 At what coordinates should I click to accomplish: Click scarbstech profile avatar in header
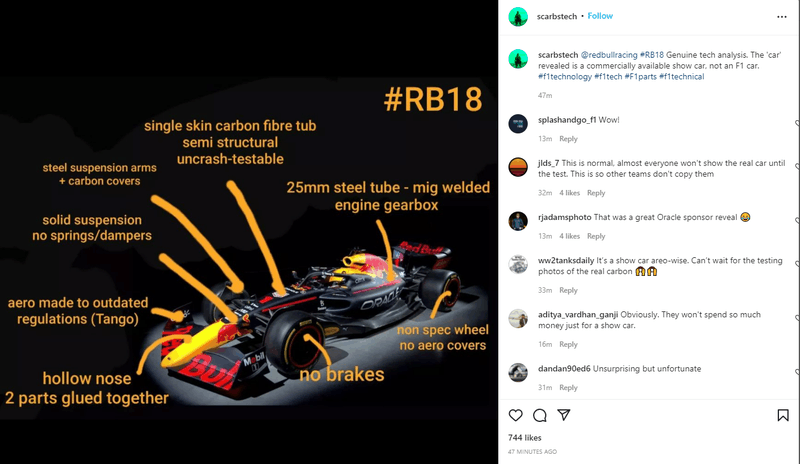click(518, 17)
